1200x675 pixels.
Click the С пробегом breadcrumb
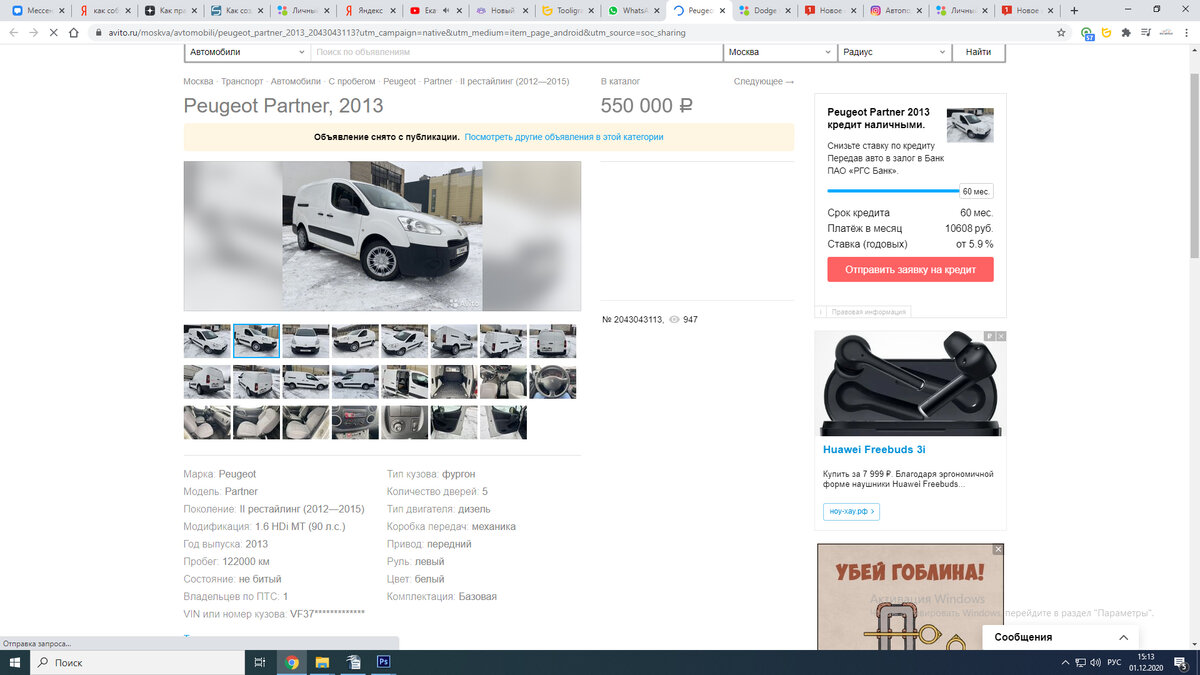click(352, 81)
